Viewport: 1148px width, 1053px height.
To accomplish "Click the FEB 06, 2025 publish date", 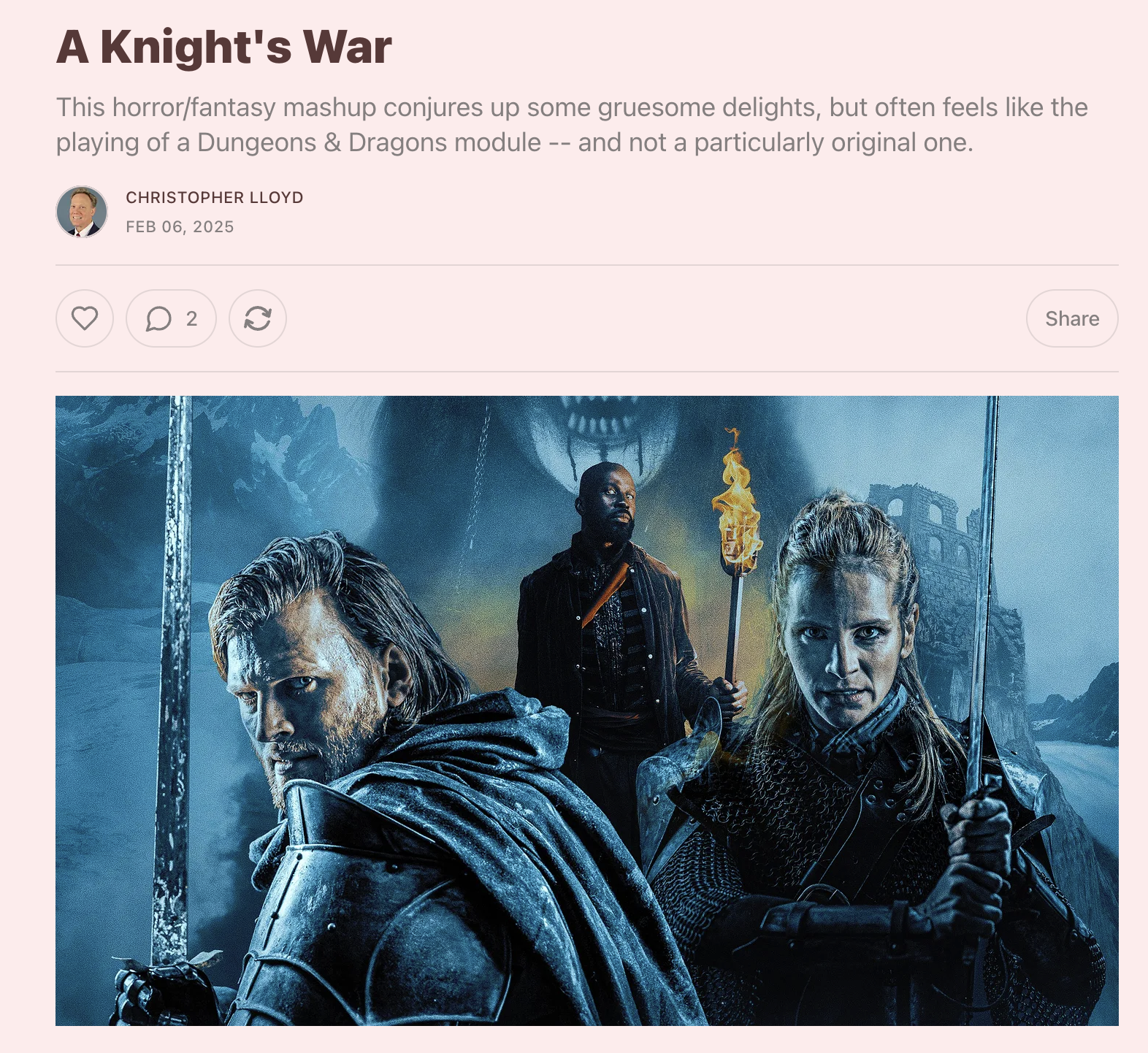I will coord(180,227).
